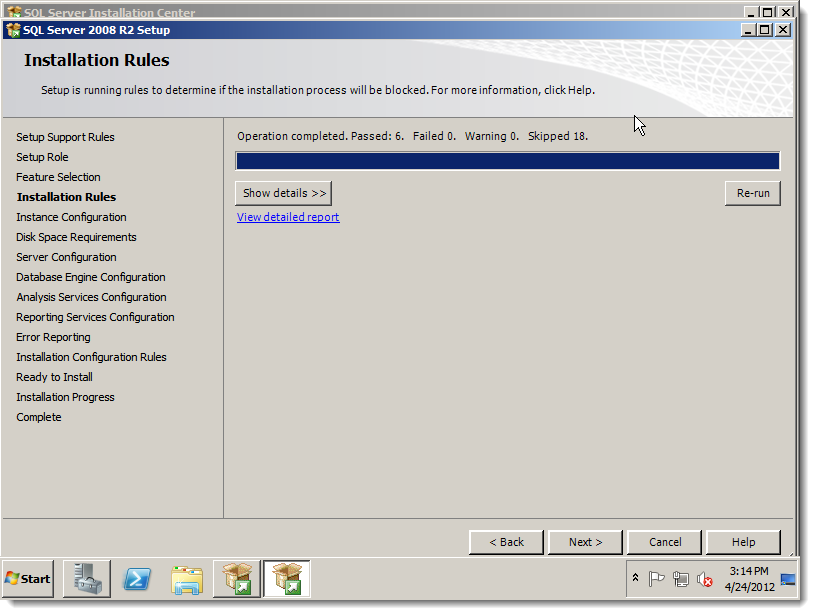Screen dimensions: 815x615
Task: Select Installation Configuration Rules step
Action: 91,357
